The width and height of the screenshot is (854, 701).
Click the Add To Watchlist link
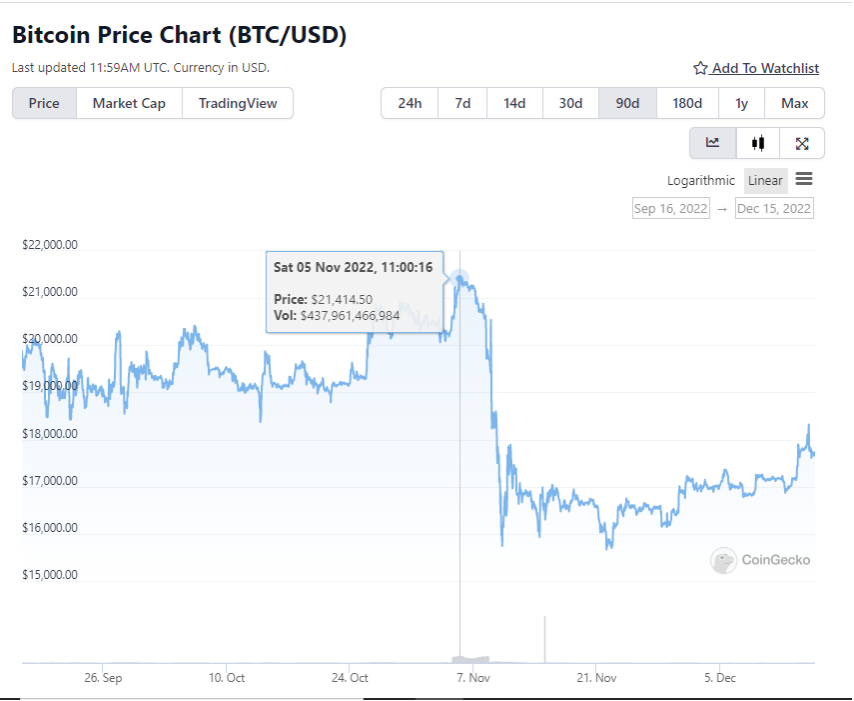click(x=765, y=68)
